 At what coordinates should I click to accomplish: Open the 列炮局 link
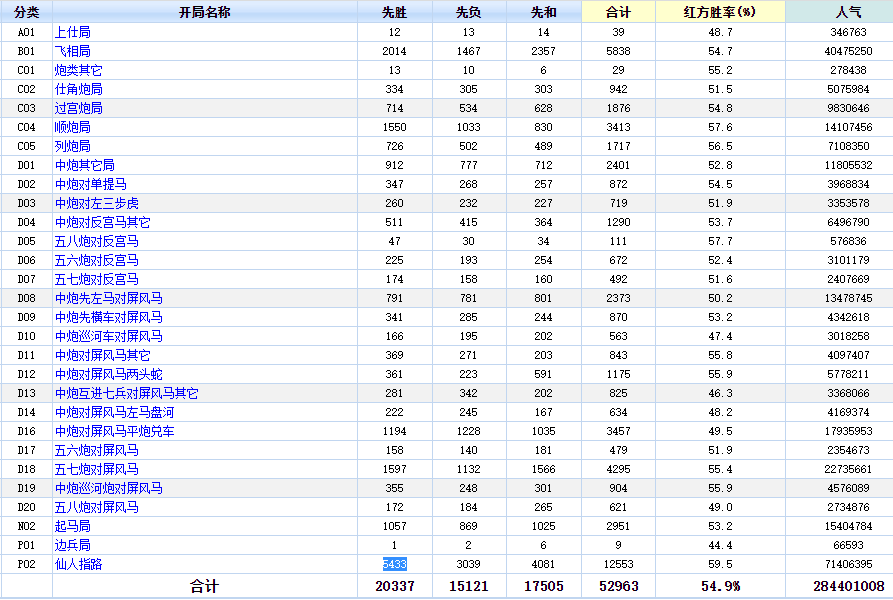point(72,146)
